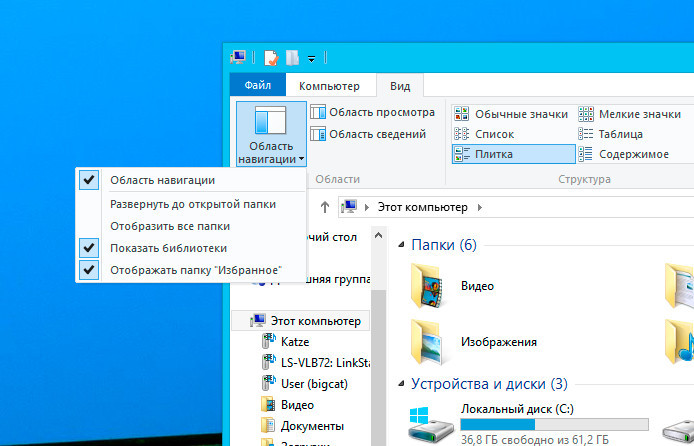Switch to the Компьютер ribbon tab

pos(329,86)
